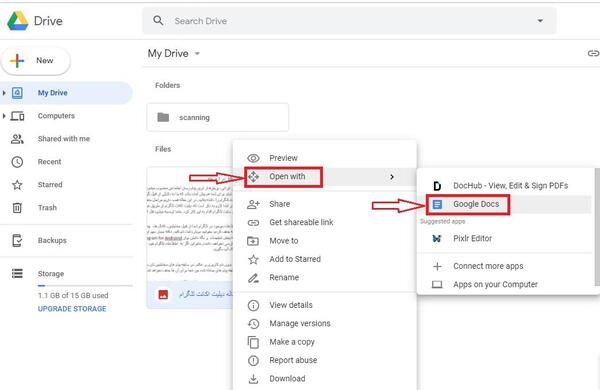Open Backups in sidebar
Screen dimensions: 600x390
52,240
